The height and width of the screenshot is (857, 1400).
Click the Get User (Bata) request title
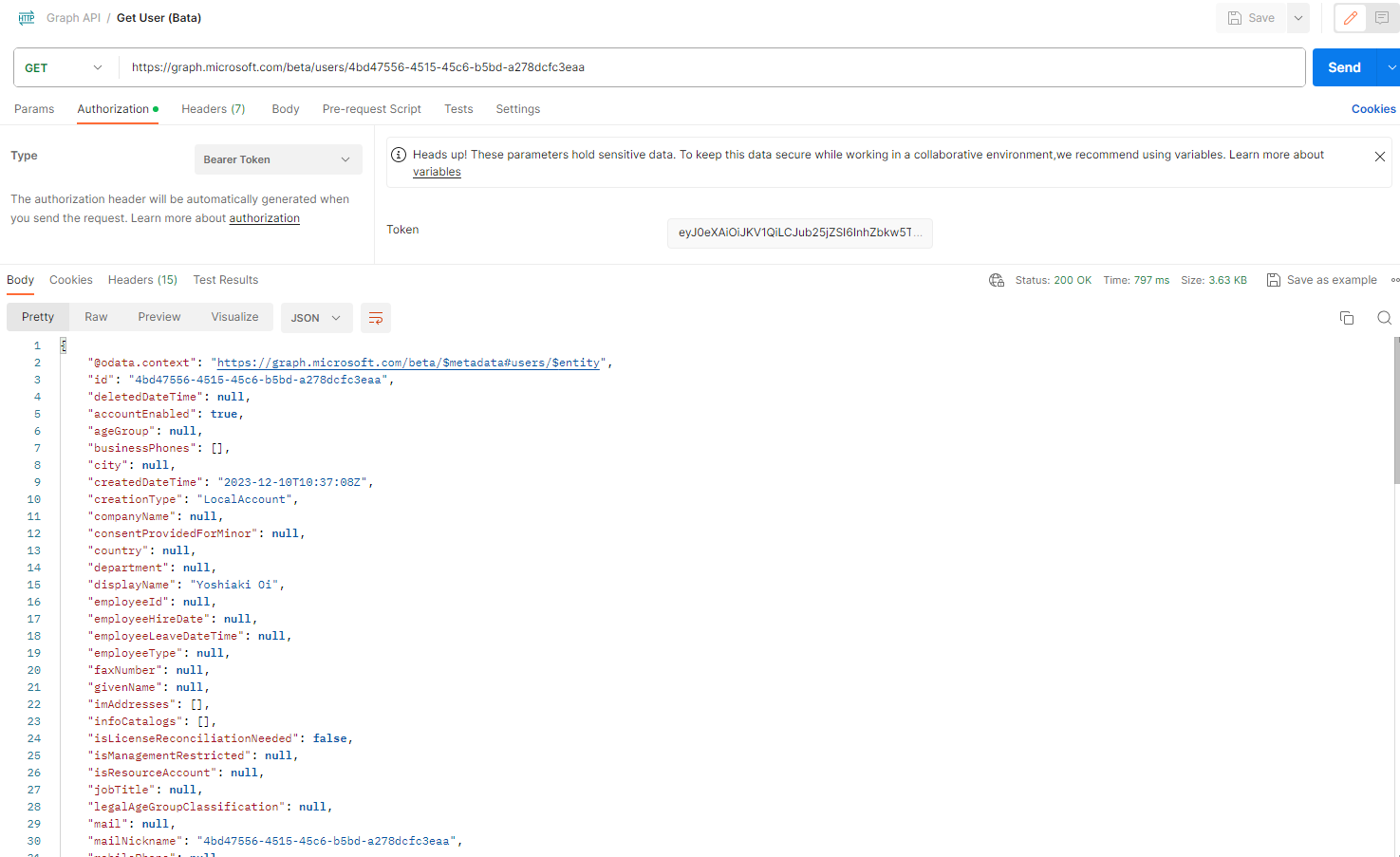159,18
